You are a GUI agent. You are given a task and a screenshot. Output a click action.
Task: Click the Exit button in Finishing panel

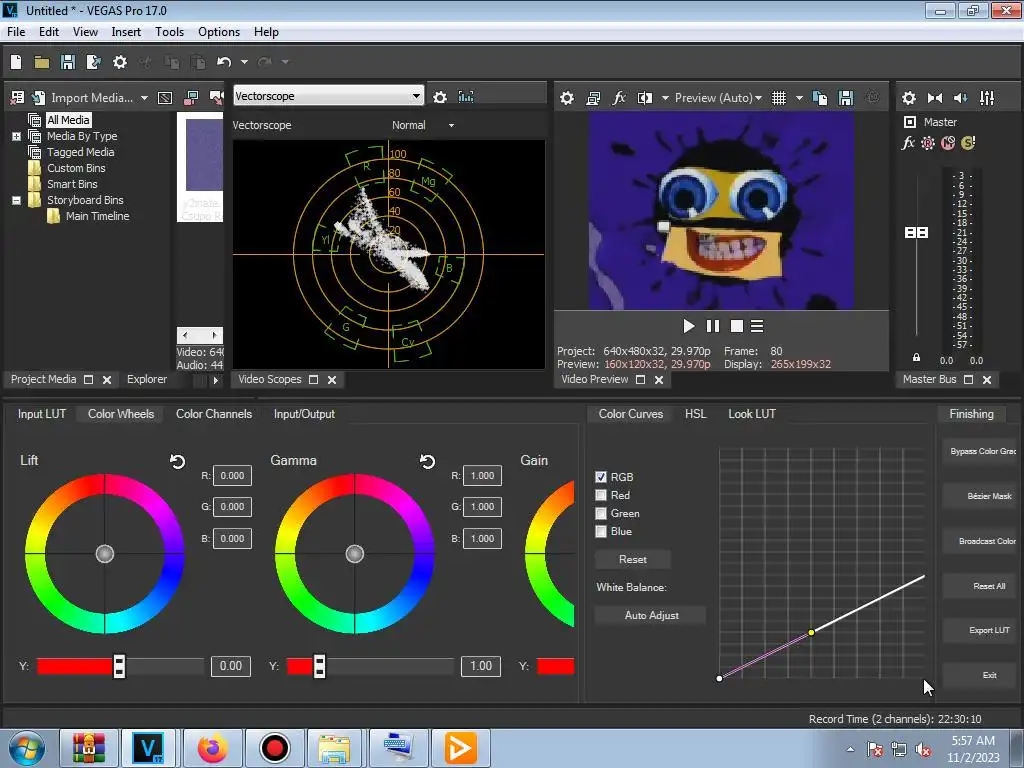[982, 675]
